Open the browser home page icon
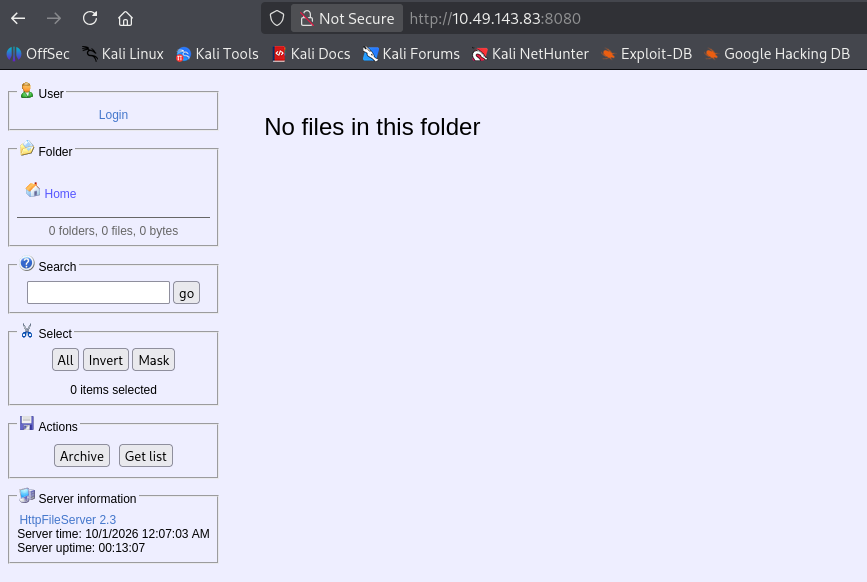The width and height of the screenshot is (867, 582). [126, 18]
